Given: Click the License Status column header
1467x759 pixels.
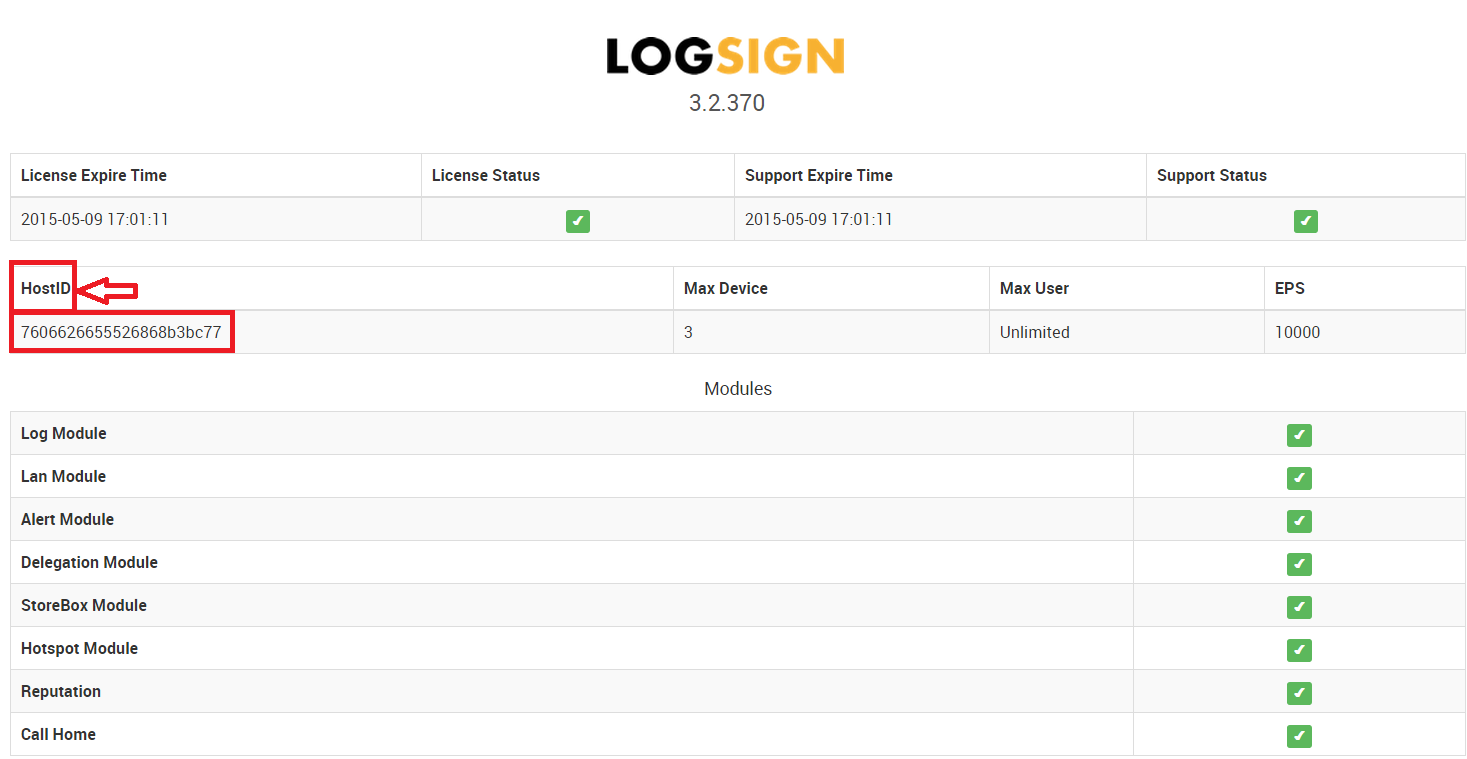Looking at the screenshot, I should [x=486, y=175].
